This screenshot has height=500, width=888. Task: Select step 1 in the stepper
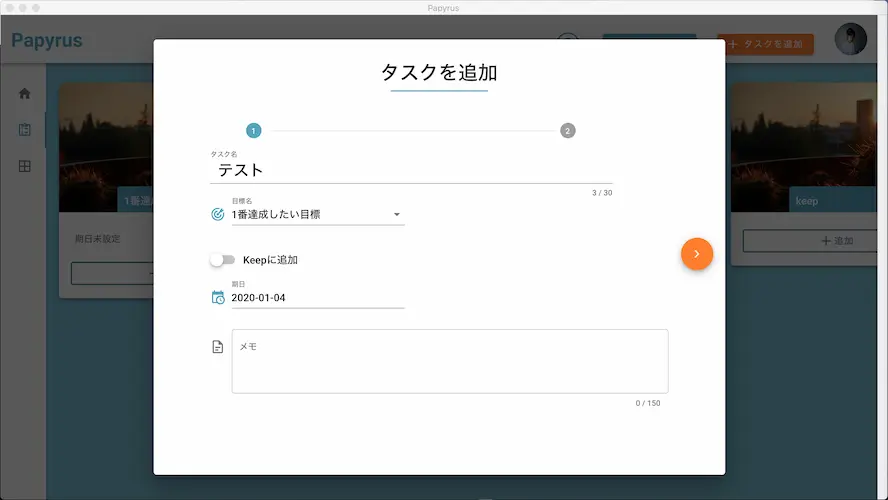click(253, 131)
